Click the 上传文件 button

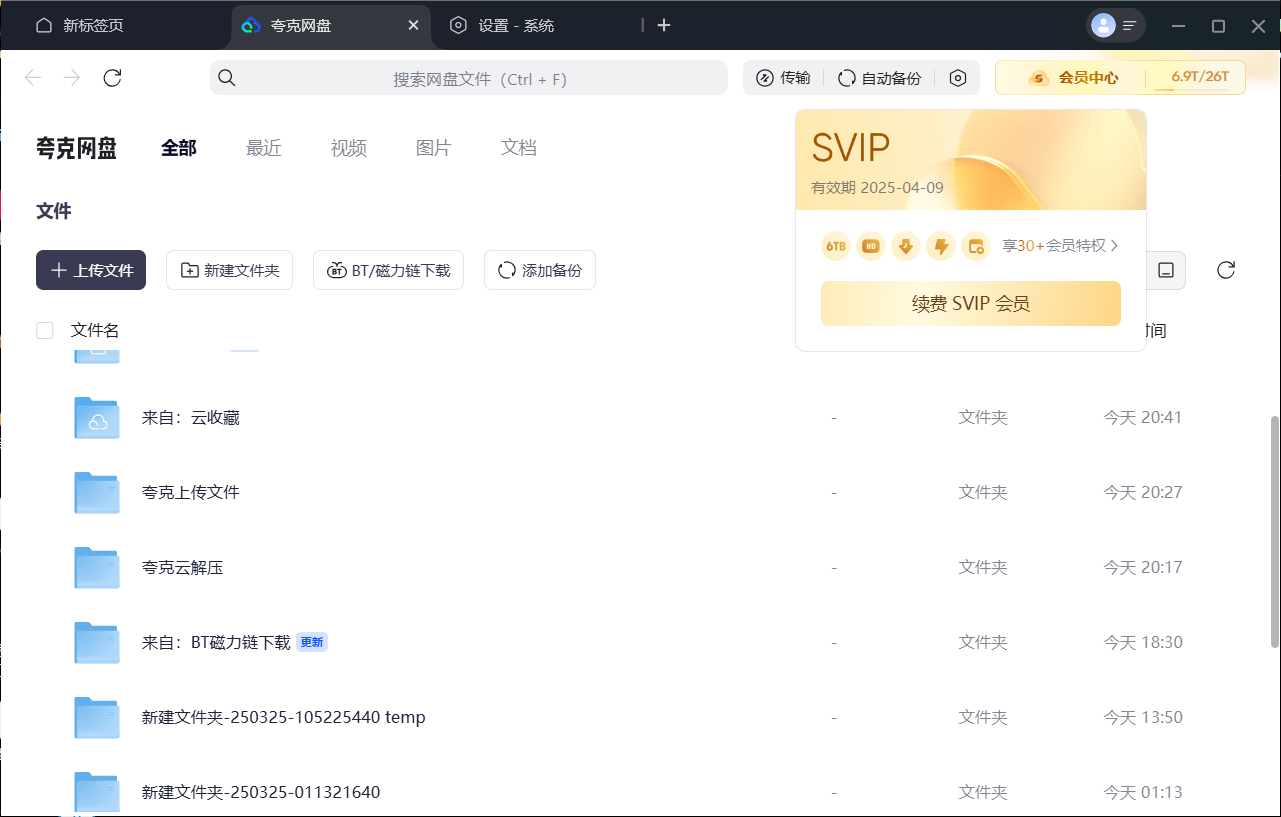click(x=91, y=270)
